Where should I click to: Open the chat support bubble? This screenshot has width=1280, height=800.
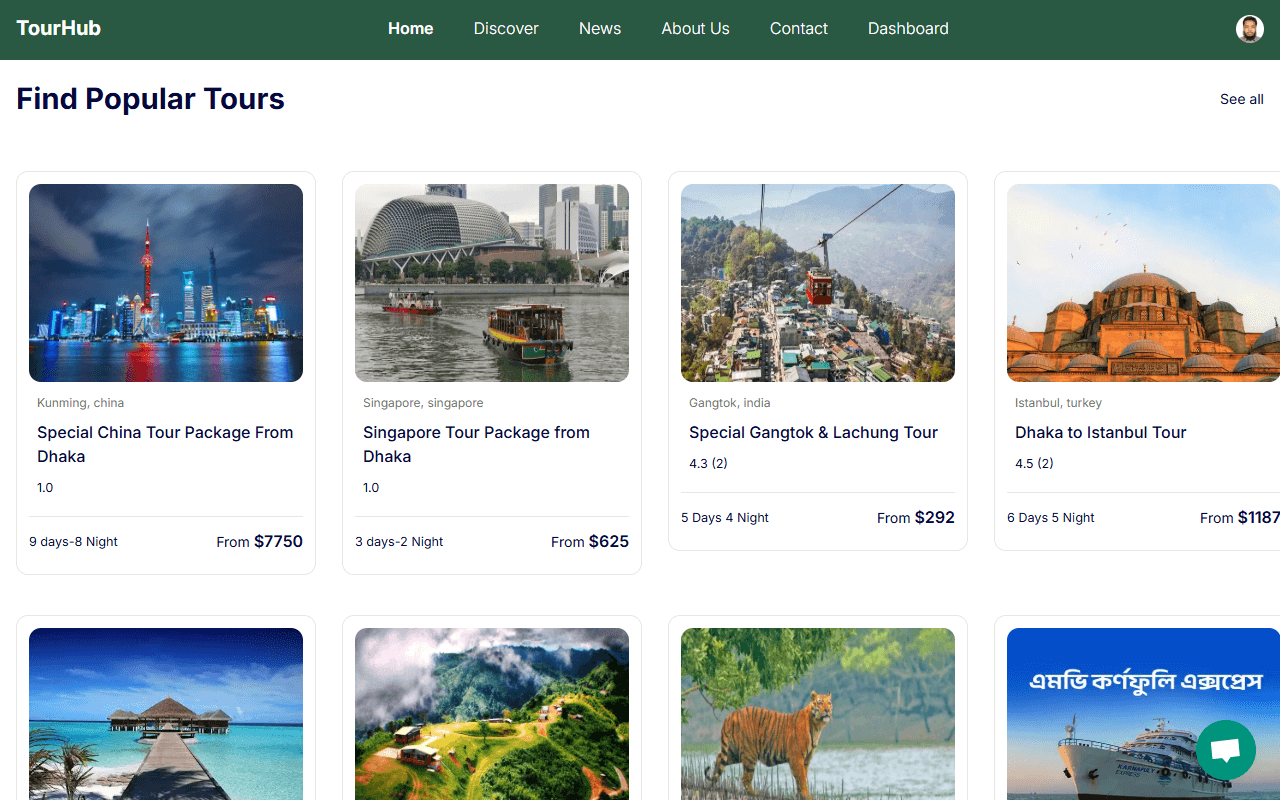1225,750
